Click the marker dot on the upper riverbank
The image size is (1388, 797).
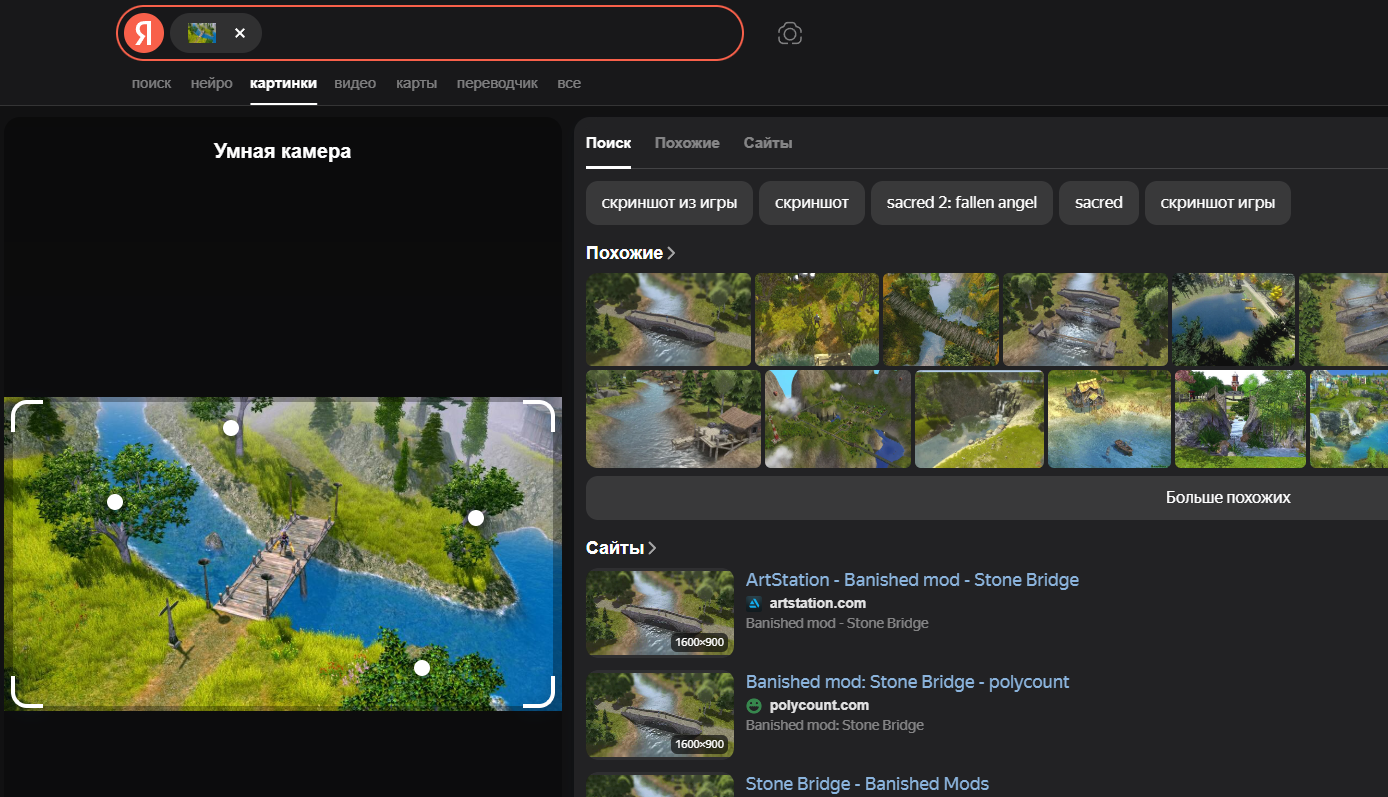[x=231, y=428]
